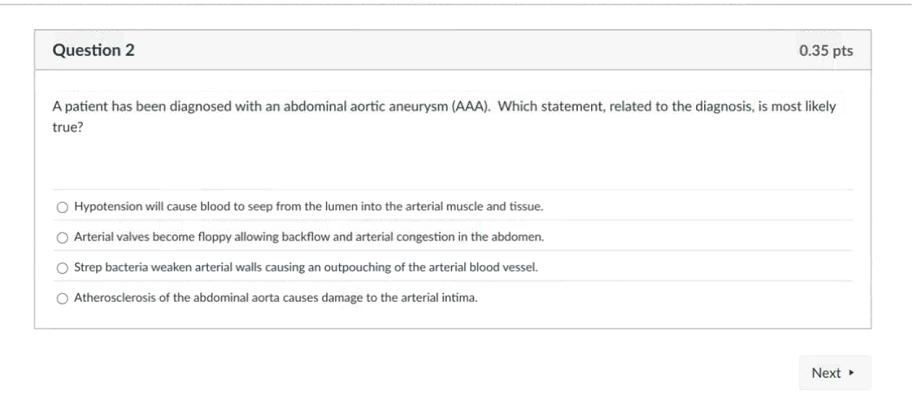The width and height of the screenshot is (917, 403).
Task: Choose the Arterial valves become floppy option
Action: point(63,238)
